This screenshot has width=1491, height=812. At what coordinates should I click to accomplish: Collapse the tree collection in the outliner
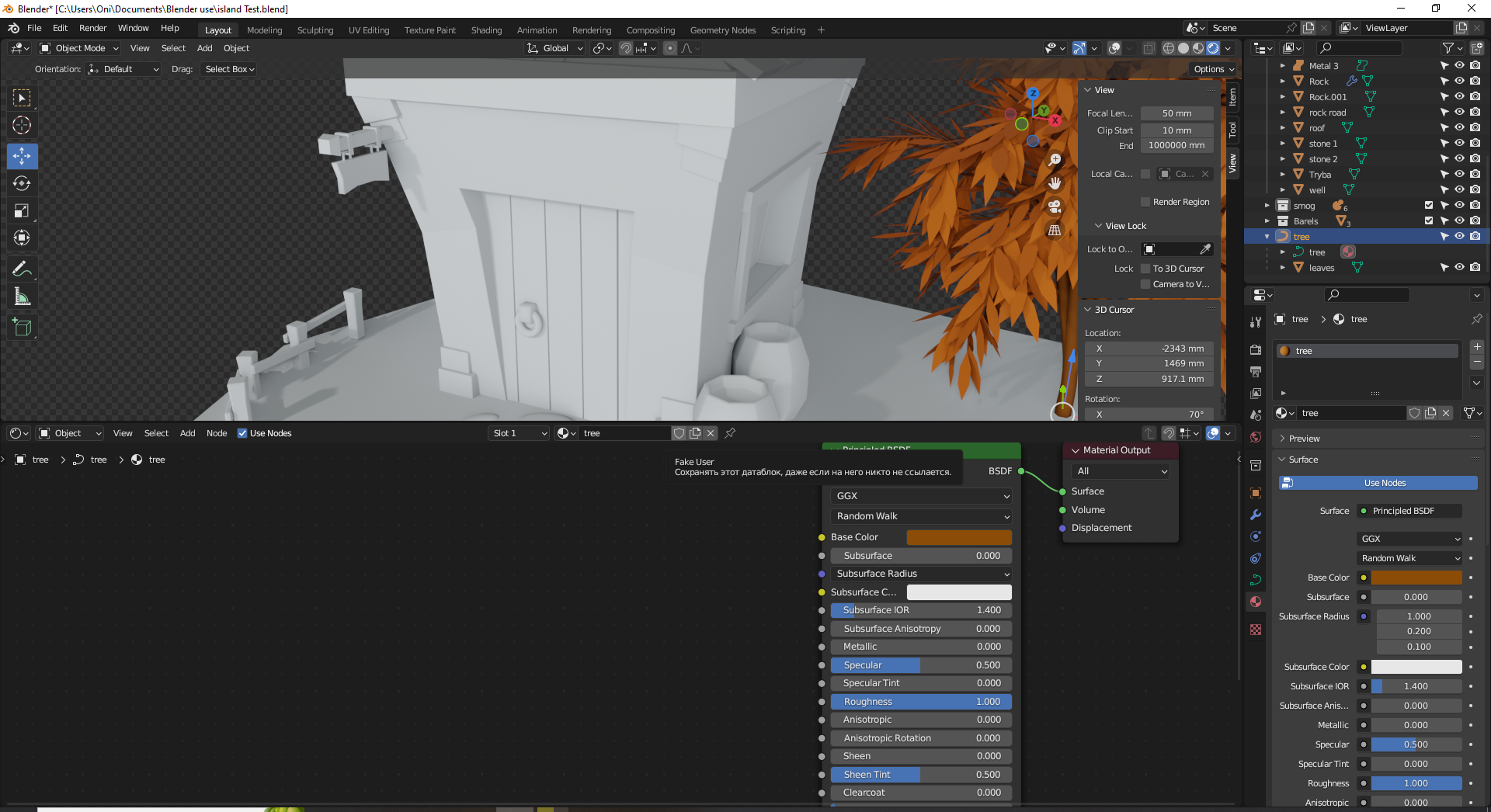click(x=1267, y=236)
